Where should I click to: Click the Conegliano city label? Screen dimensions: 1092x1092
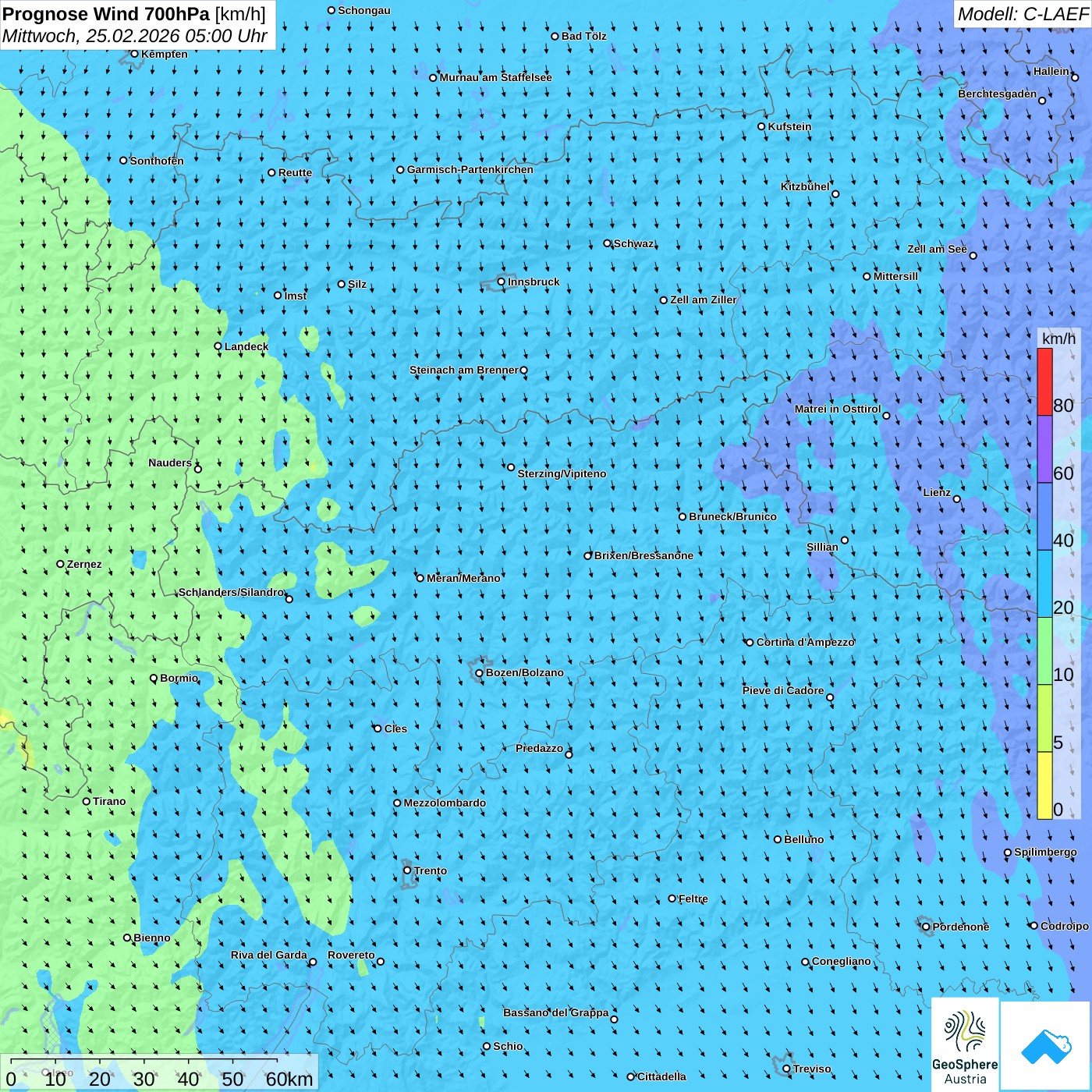coord(842,961)
